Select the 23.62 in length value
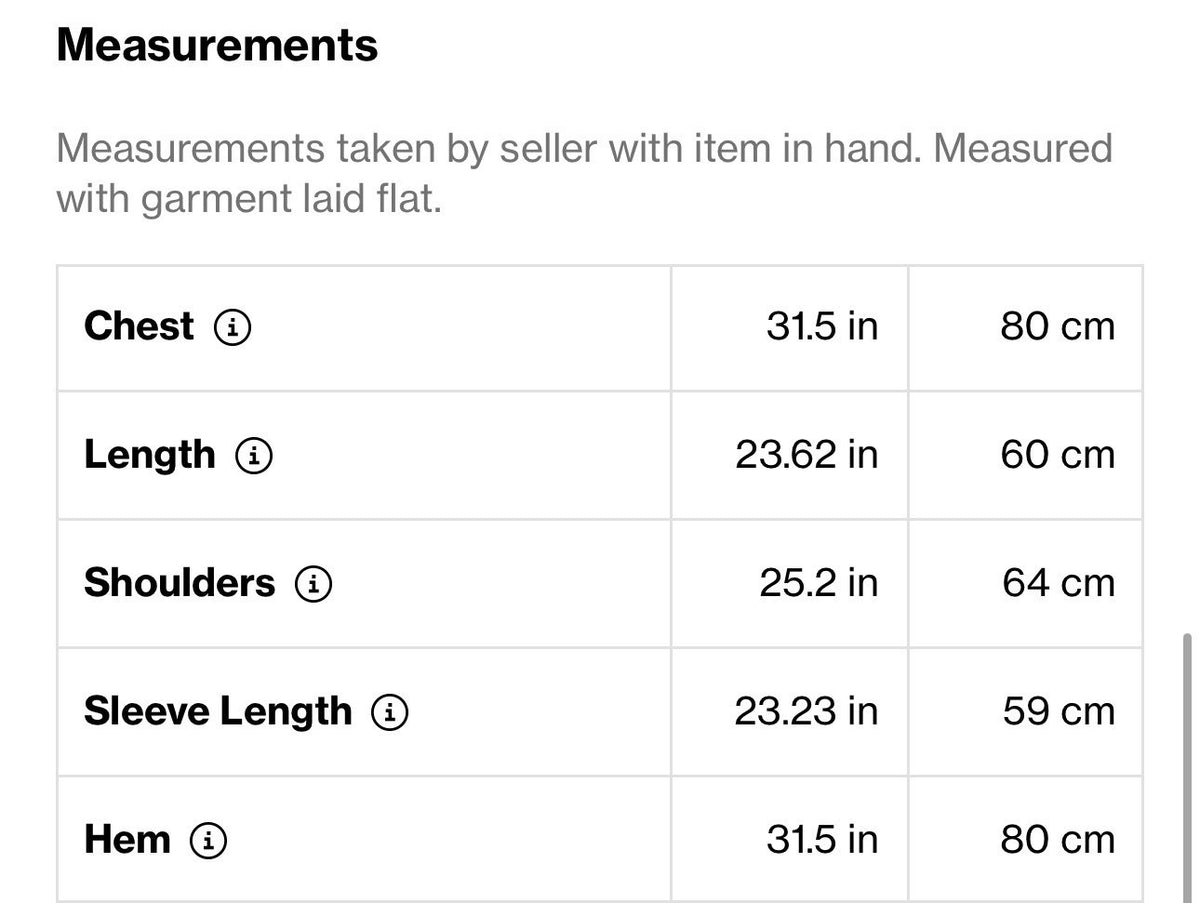This screenshot has width=1200, height=903. [806, 454]
